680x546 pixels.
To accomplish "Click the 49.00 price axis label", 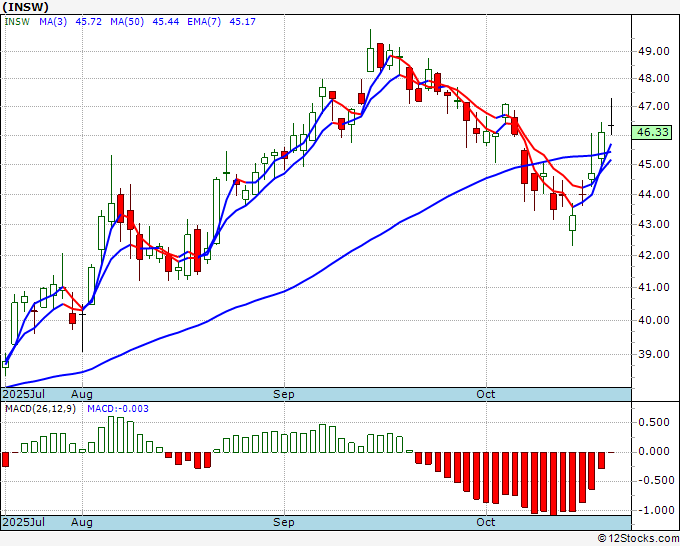I will [x=654, y=51].
